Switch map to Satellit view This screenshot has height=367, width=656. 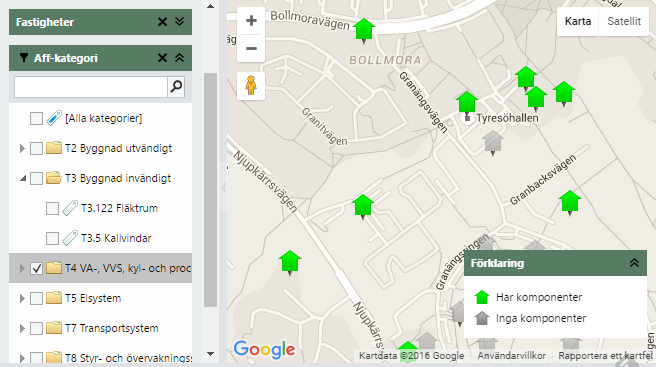(624, 21)
